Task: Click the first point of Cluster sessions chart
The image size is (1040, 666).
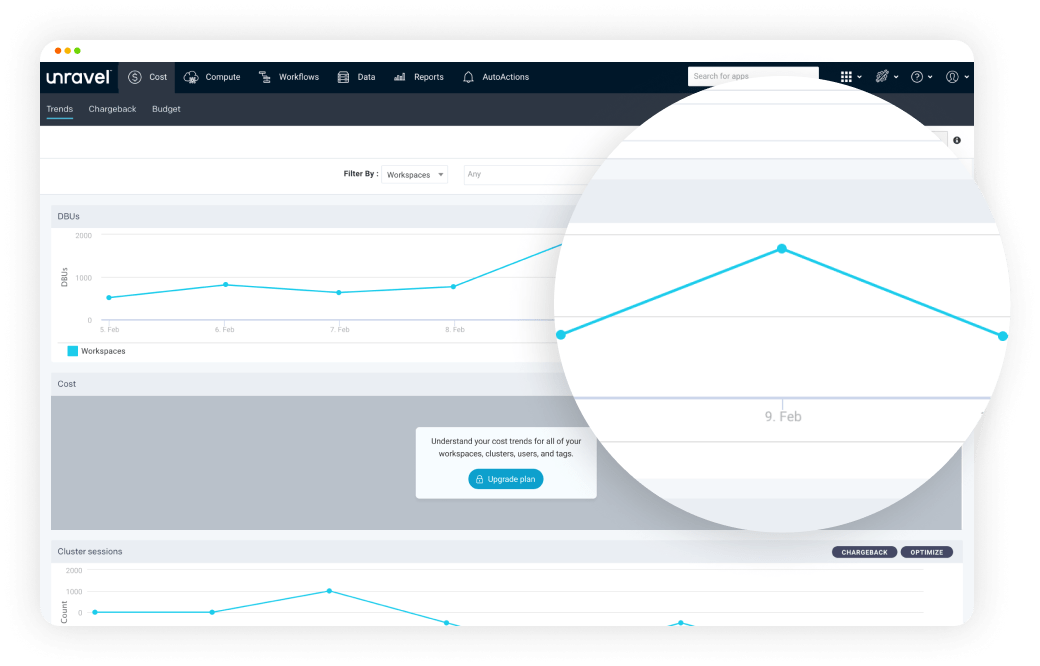Action: (x=95, y=612)
